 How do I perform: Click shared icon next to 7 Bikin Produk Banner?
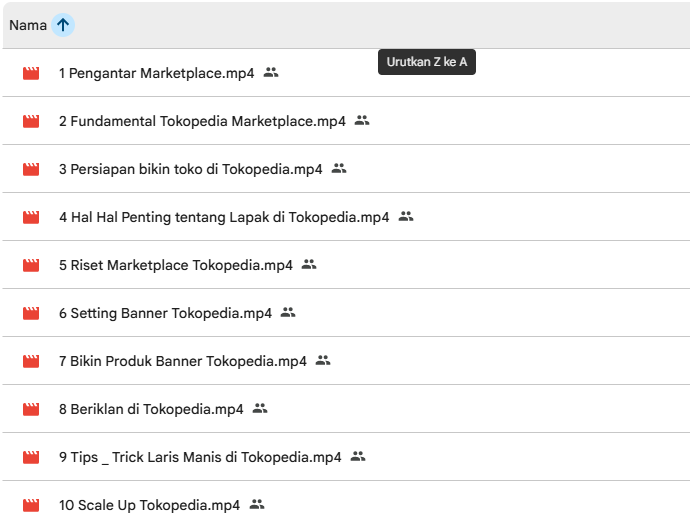point(323,360)
